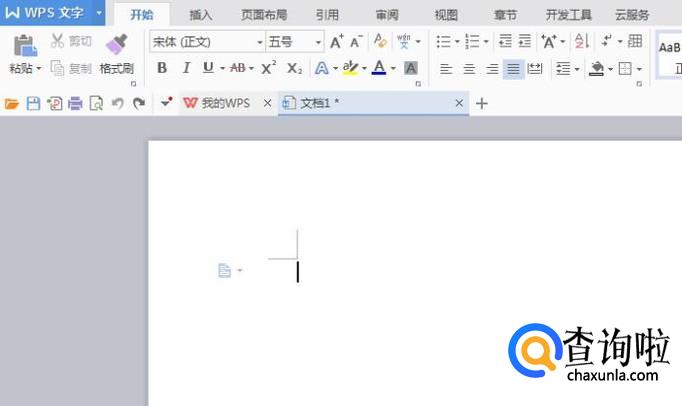Click the Clear Formatting eraser icon
This screenshot has width=682, height=406.
pyautogui.click(x=380, y=41)
